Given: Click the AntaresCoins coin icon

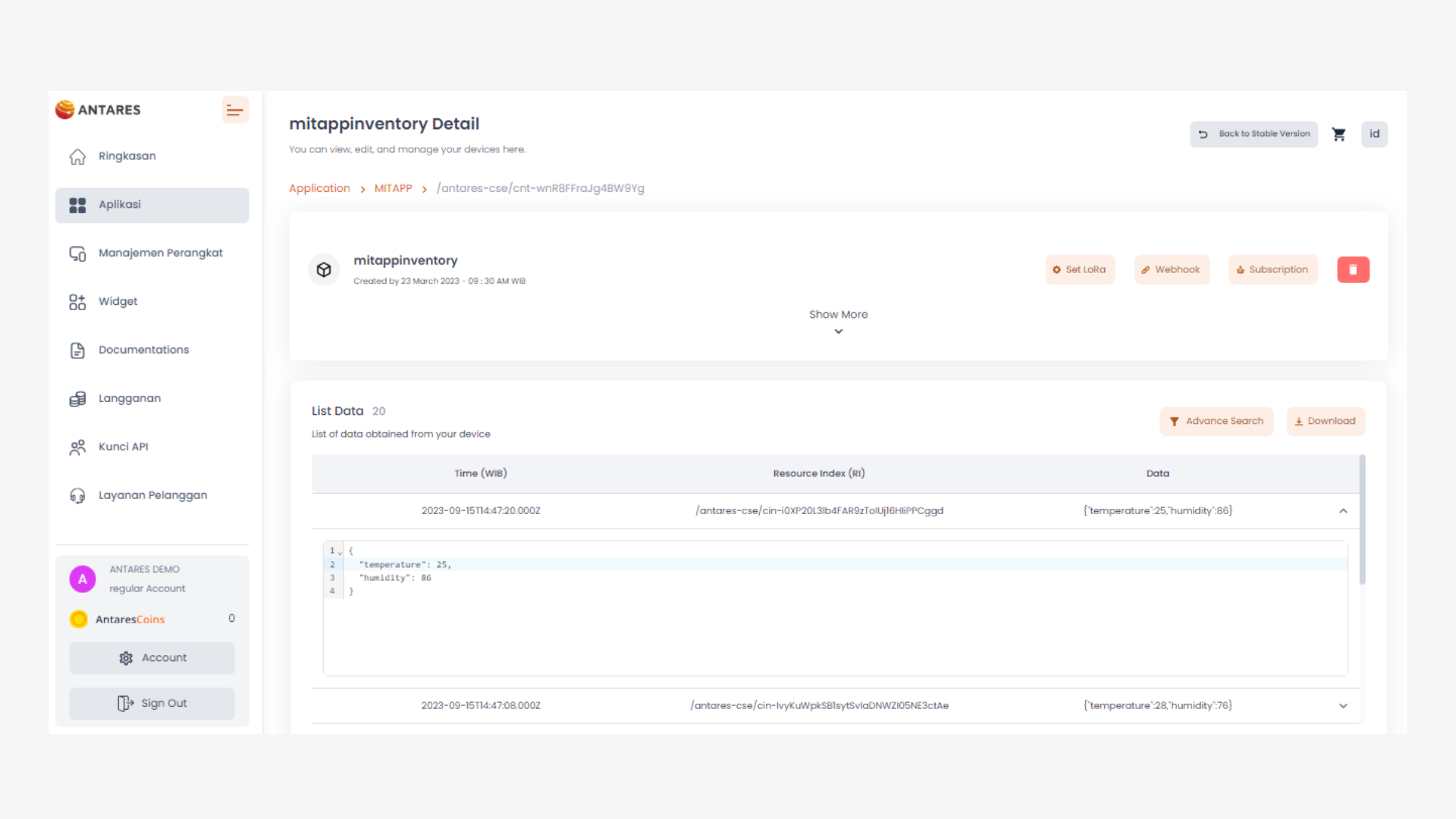Looking at the screenshot, I should coord(79,620).
